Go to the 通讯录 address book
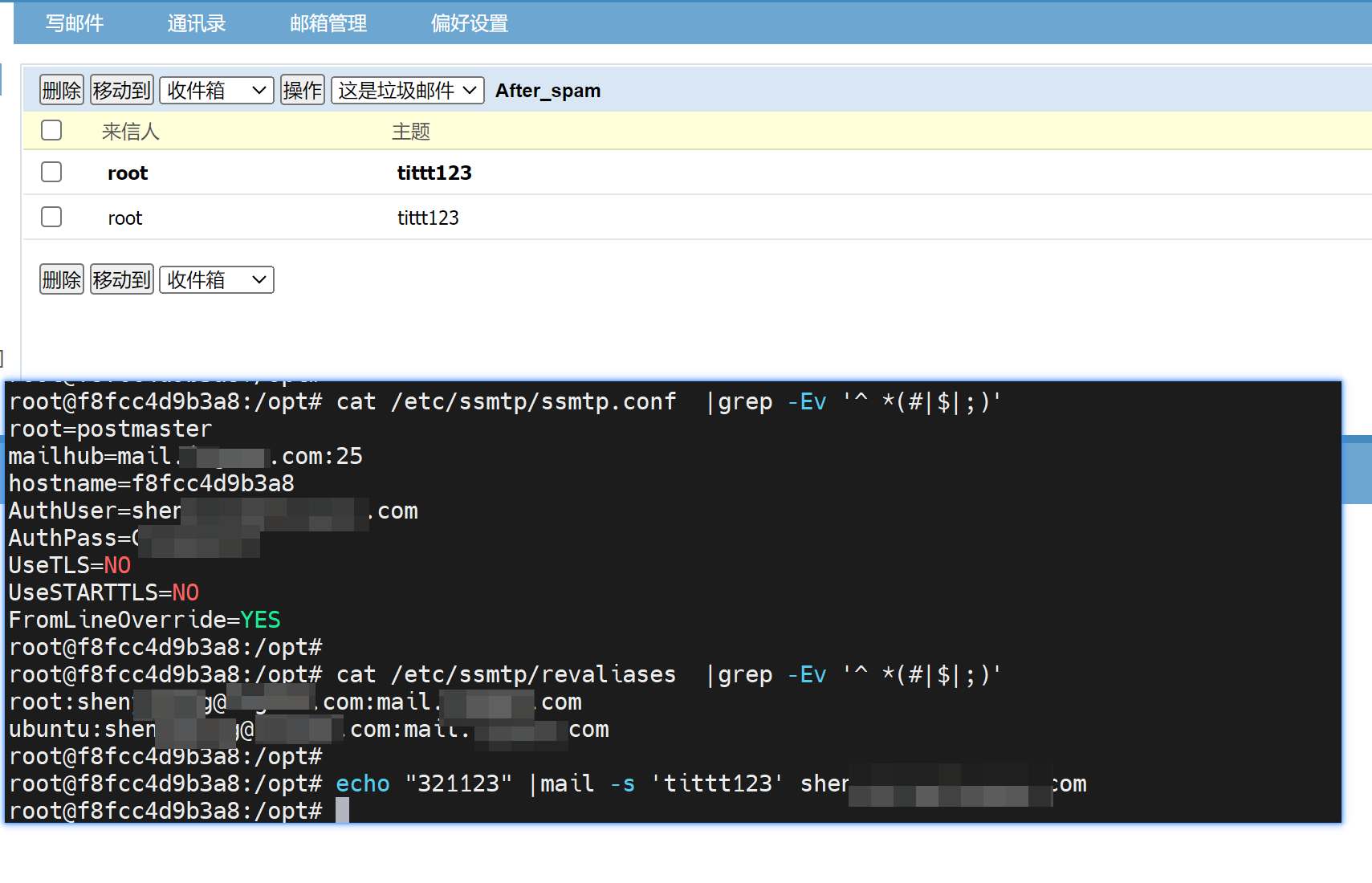This screenshot has width=1372, height=883. pyautogui.click(x=197, y=23)
